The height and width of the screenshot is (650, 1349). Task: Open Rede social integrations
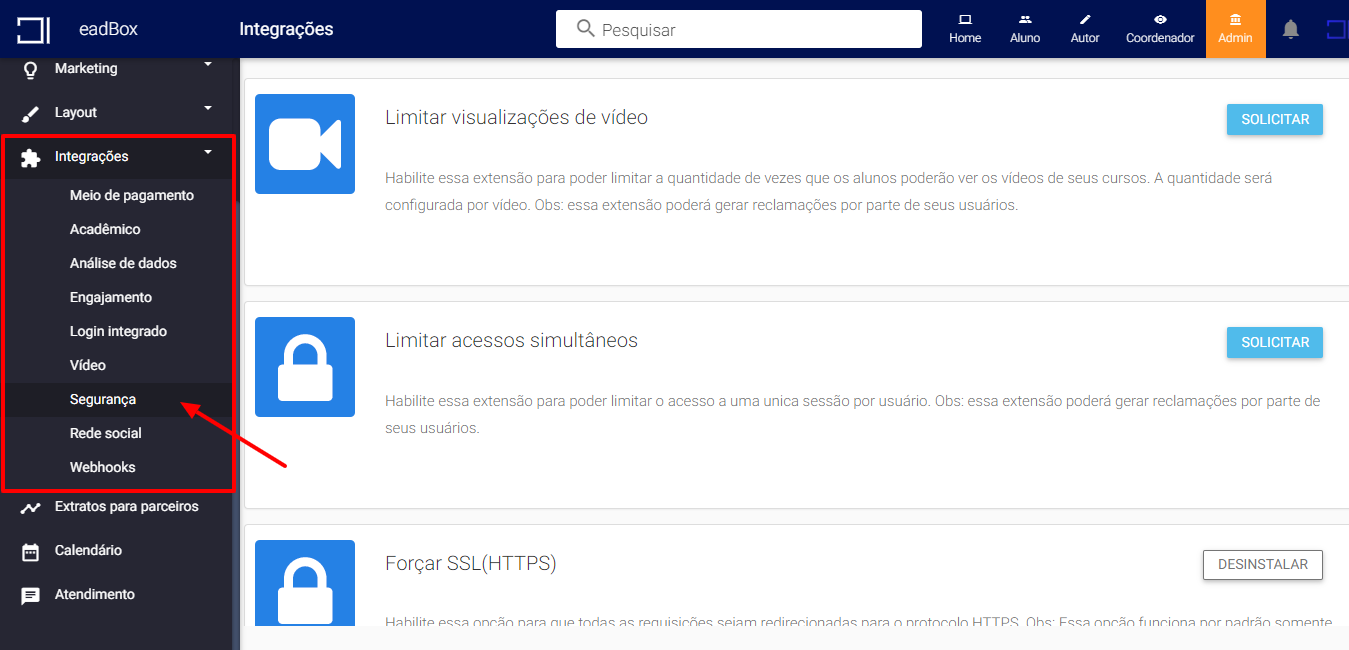[106, 433]
